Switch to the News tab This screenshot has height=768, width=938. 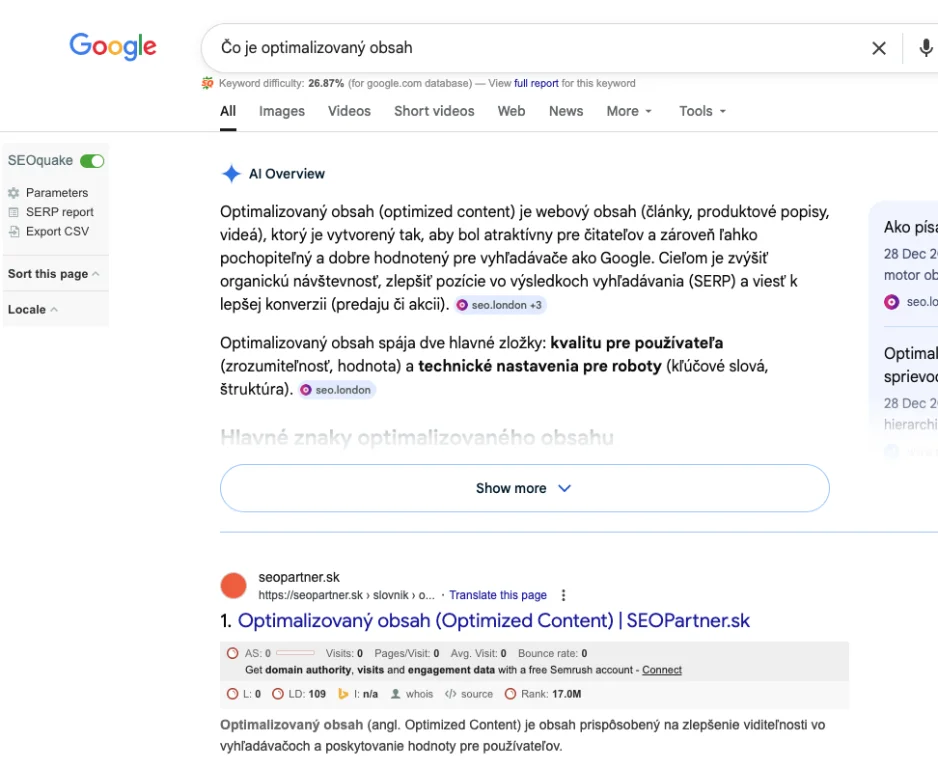point(566,111)
